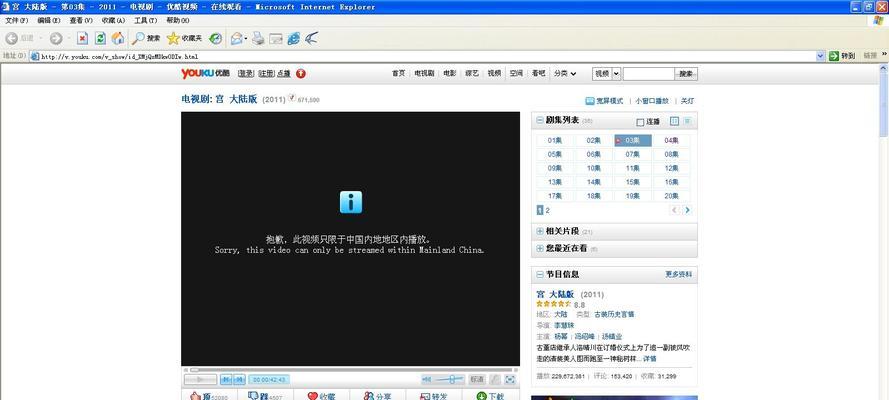Click the red up-arrow icon beside 点播
The height and width of the screenshot is (400, 889).
(x=300, y=74)
